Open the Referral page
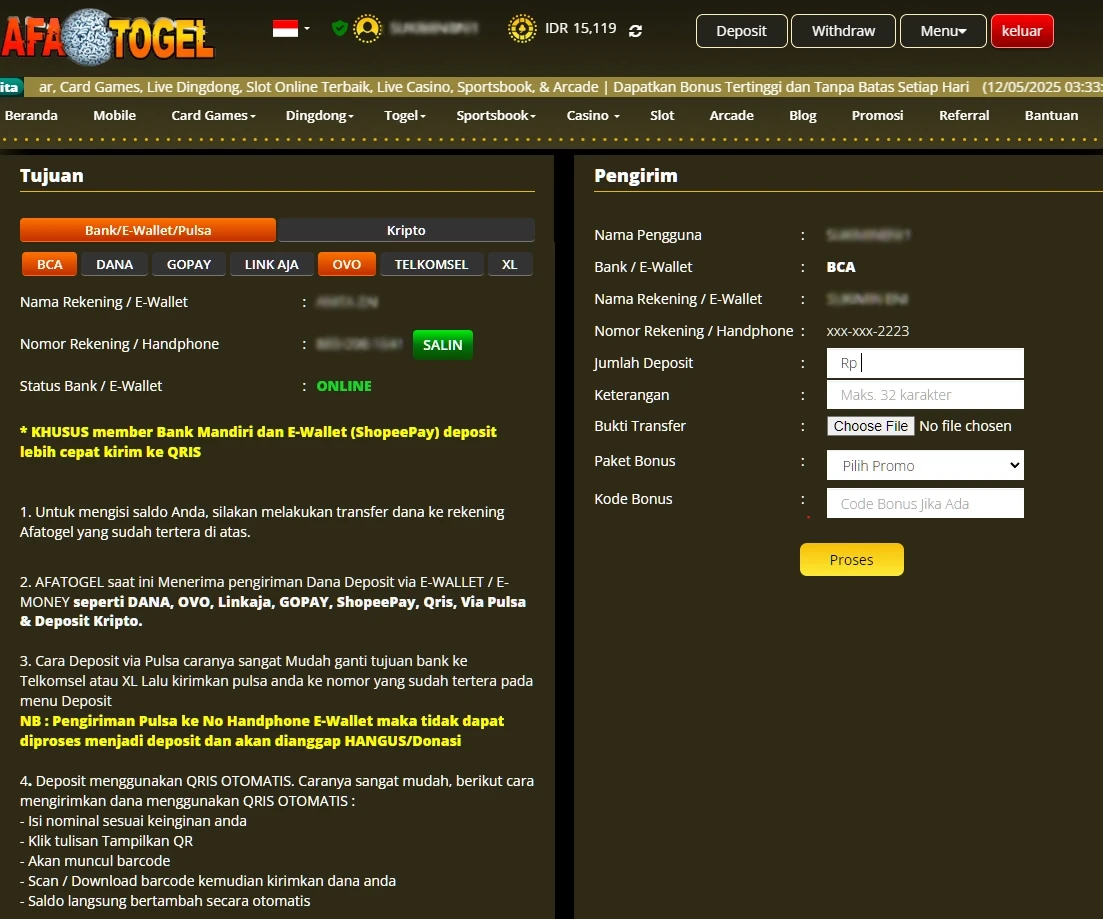 964,115
